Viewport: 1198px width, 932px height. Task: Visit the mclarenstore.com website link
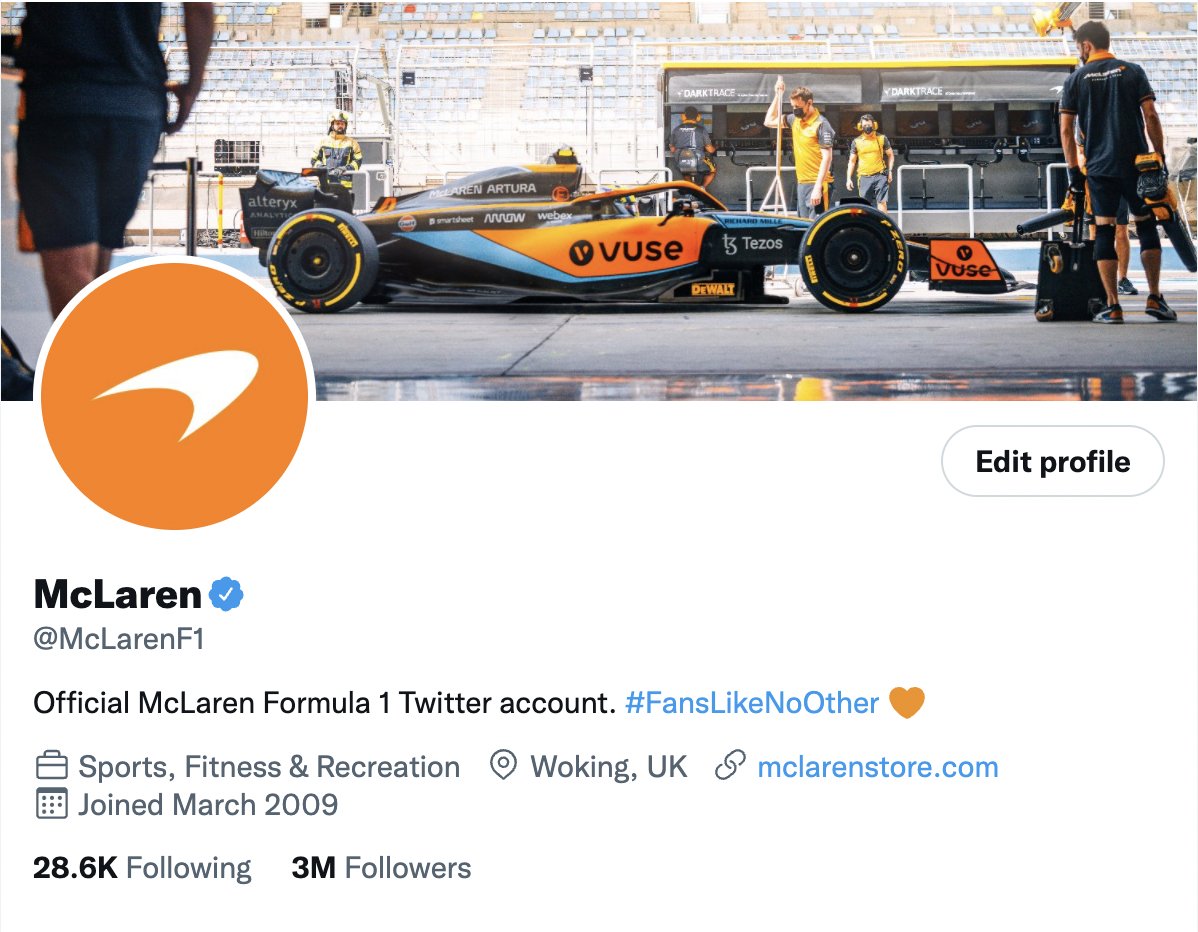878,767
